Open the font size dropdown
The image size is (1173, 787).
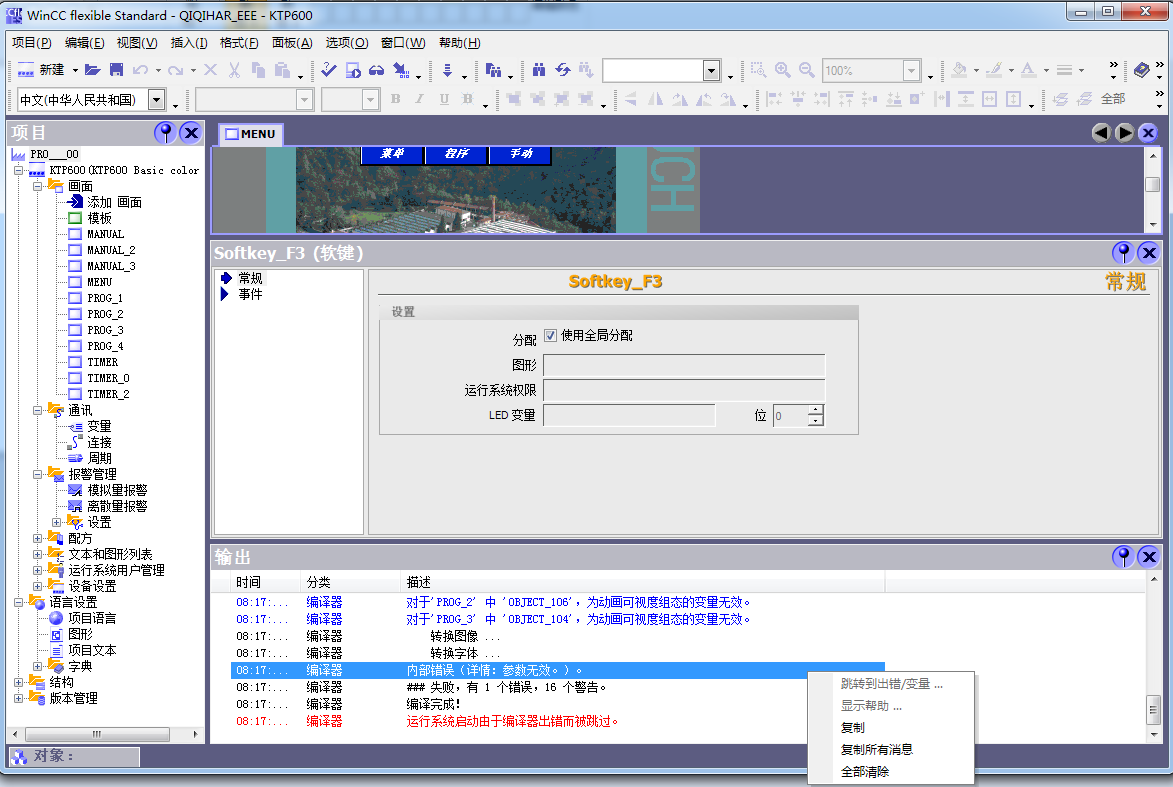(370, 99)
